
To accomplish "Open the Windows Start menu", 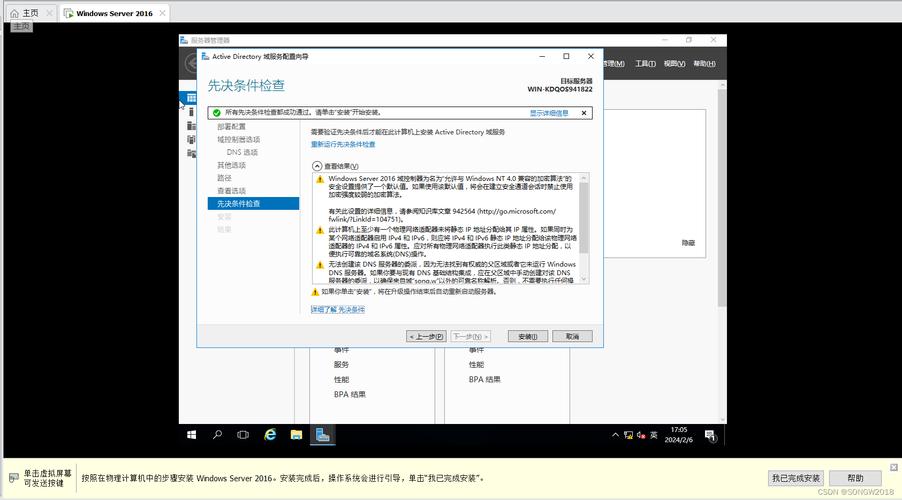I will (x=192, y=435).
